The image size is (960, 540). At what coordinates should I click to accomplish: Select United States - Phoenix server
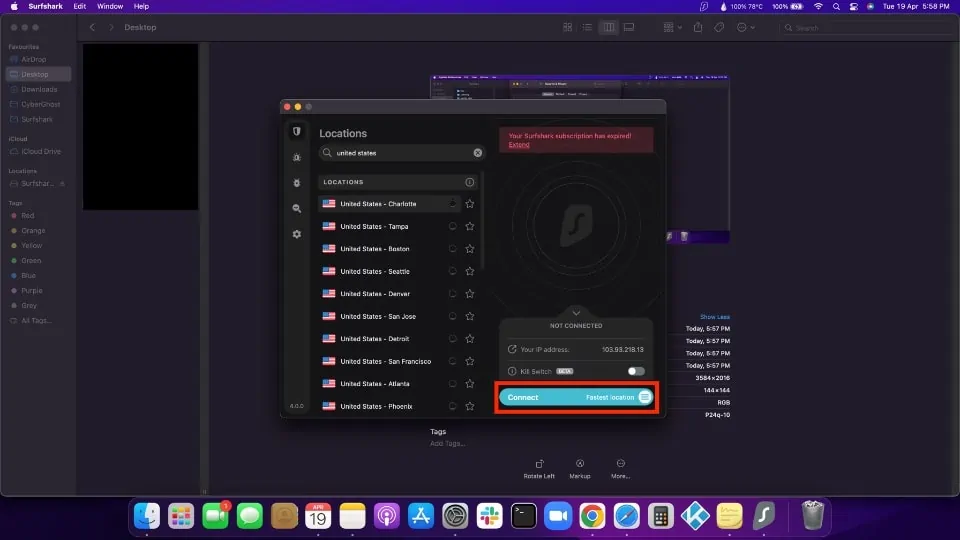pos(389,407)
